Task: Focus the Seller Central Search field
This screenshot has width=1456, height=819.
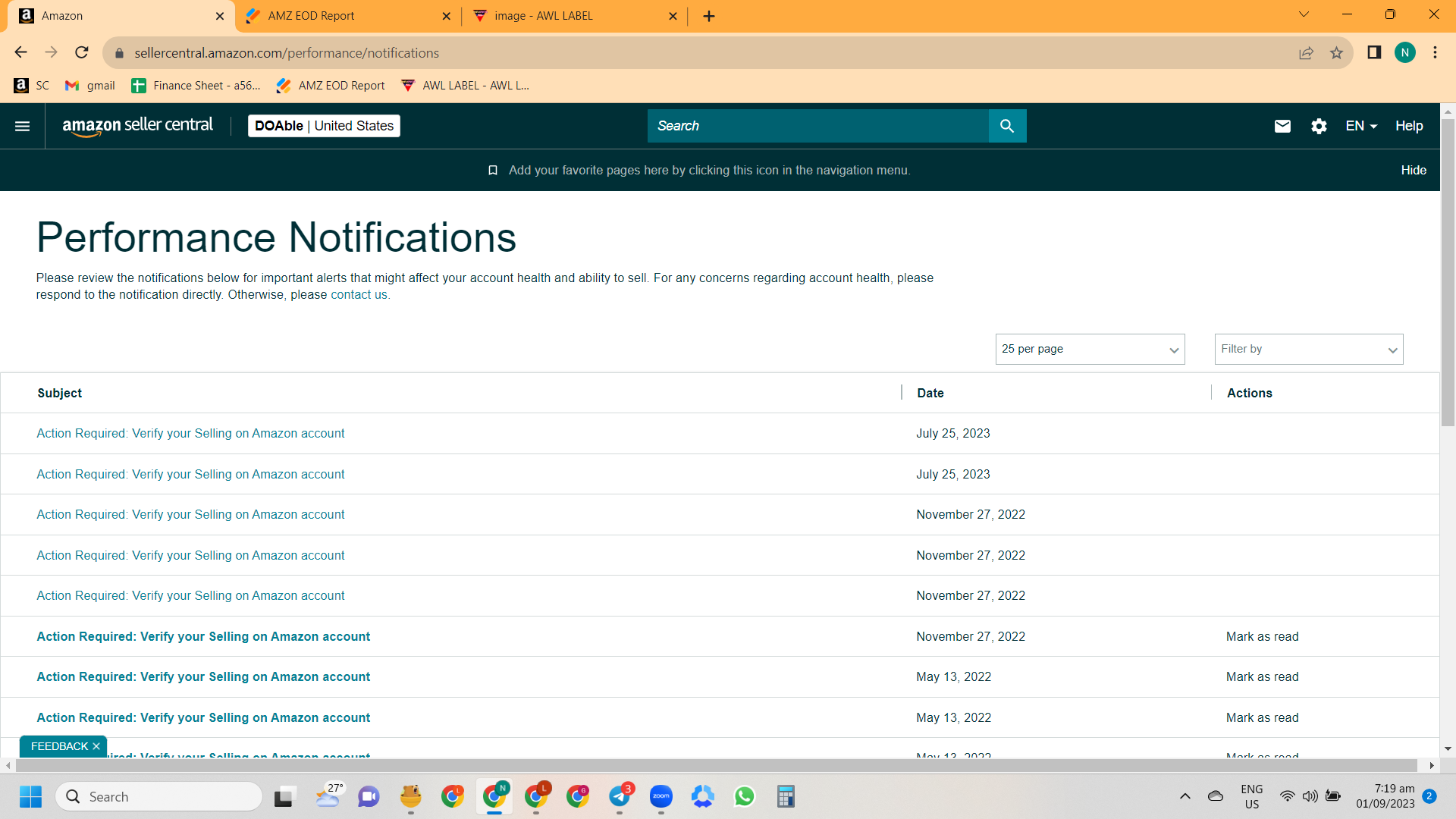Action: pyautogui.click(x=818, y=126)
